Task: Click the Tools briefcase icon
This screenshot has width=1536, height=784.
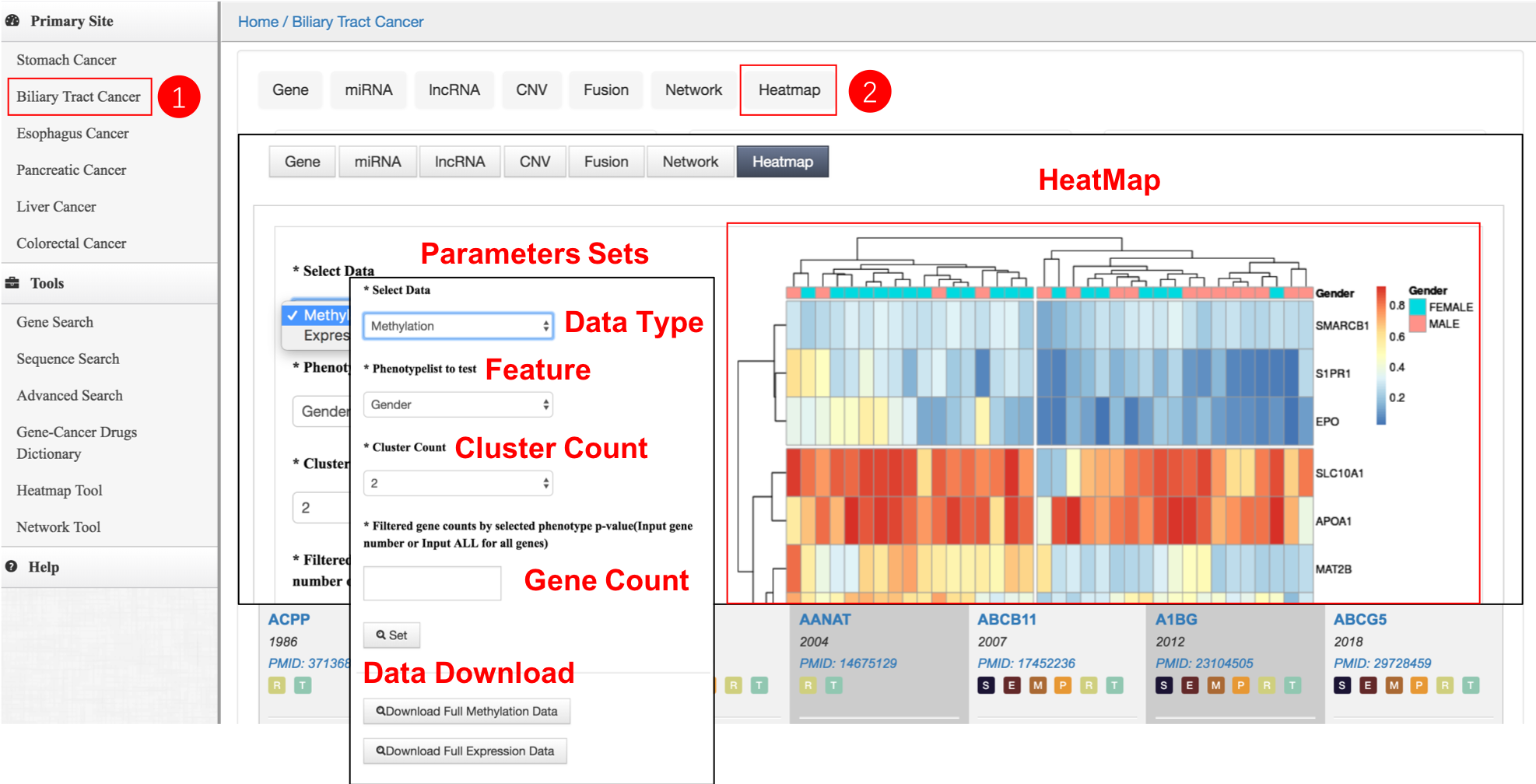Action: tap(12, 283)
